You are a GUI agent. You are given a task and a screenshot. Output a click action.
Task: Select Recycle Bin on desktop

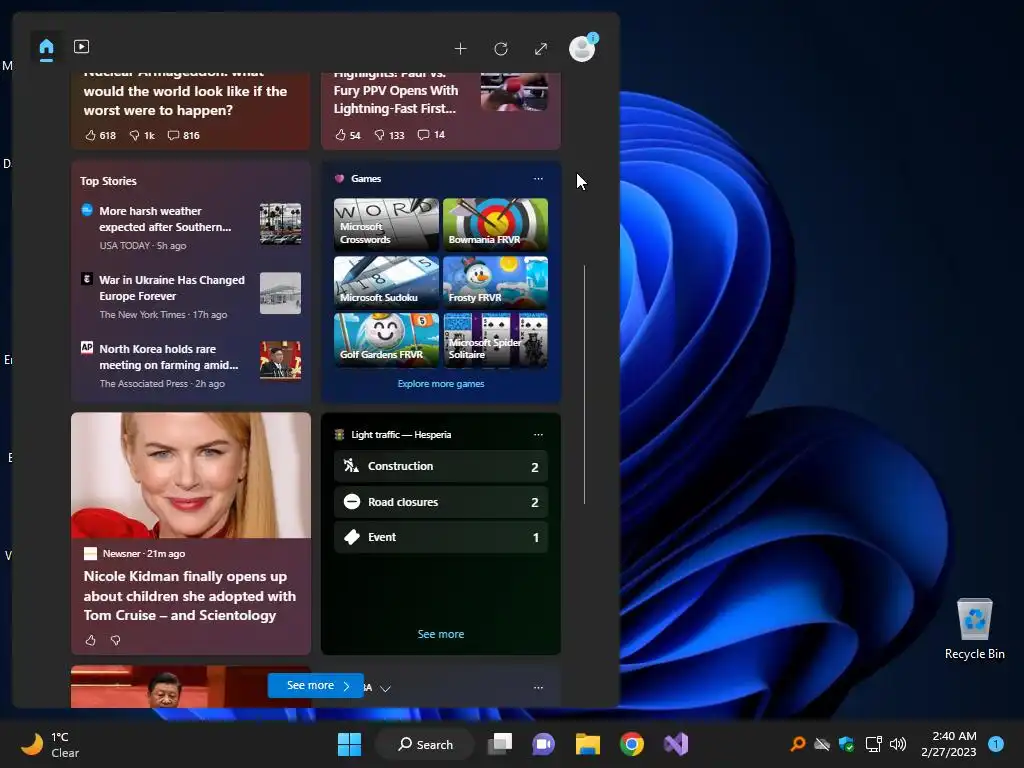coord(974,629)
